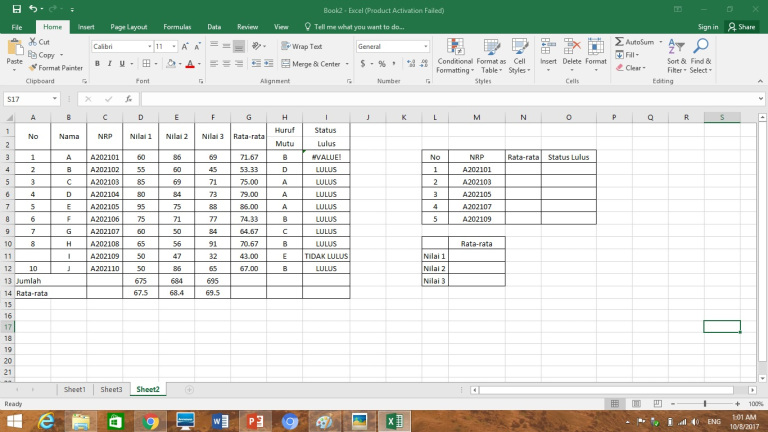The height and width of the screenshot is (432, 768).
Task: Click the Share button
Action: coord(742,27)
